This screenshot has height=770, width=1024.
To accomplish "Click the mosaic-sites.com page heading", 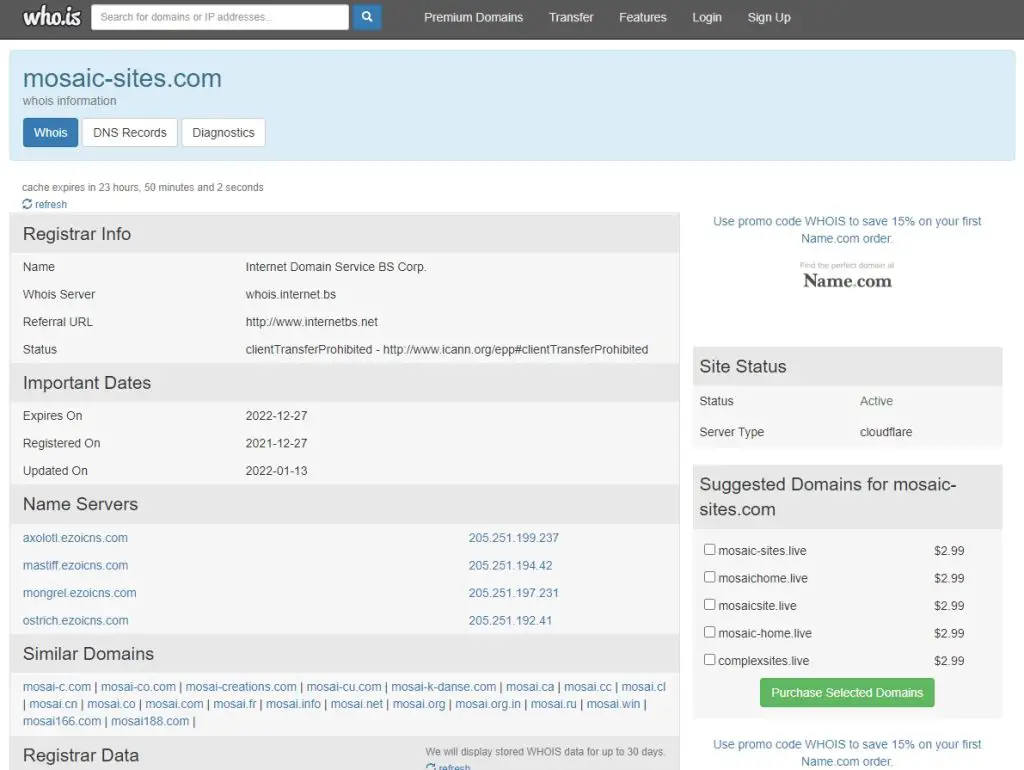I will coord(122,78).
